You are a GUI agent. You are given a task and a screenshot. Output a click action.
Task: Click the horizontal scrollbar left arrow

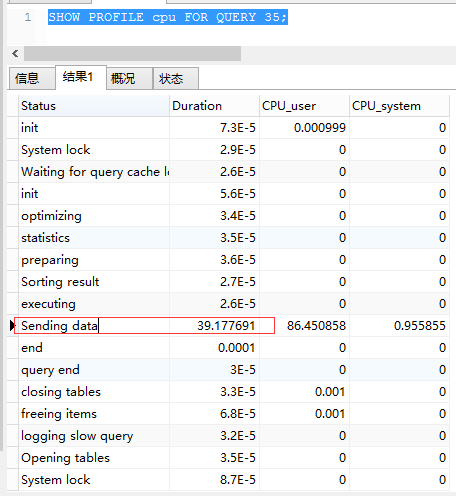coord(15,53)
